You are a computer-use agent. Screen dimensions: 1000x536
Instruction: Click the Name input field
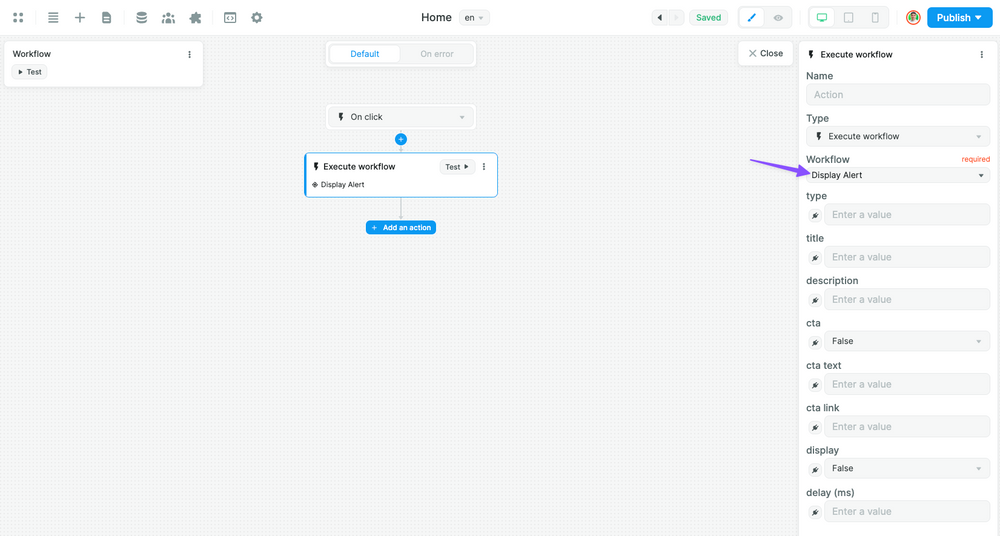tap(898, 95)
